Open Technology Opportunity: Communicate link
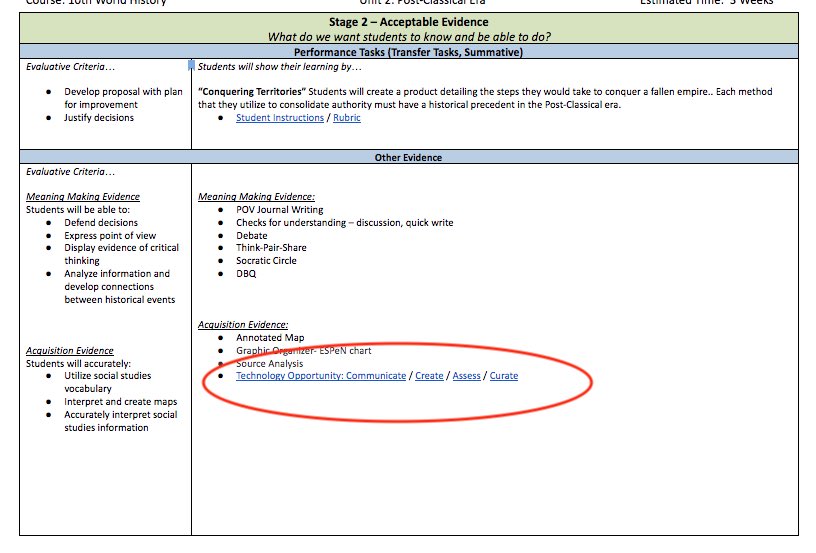816x553 pixels. click(x=321, y=376)
